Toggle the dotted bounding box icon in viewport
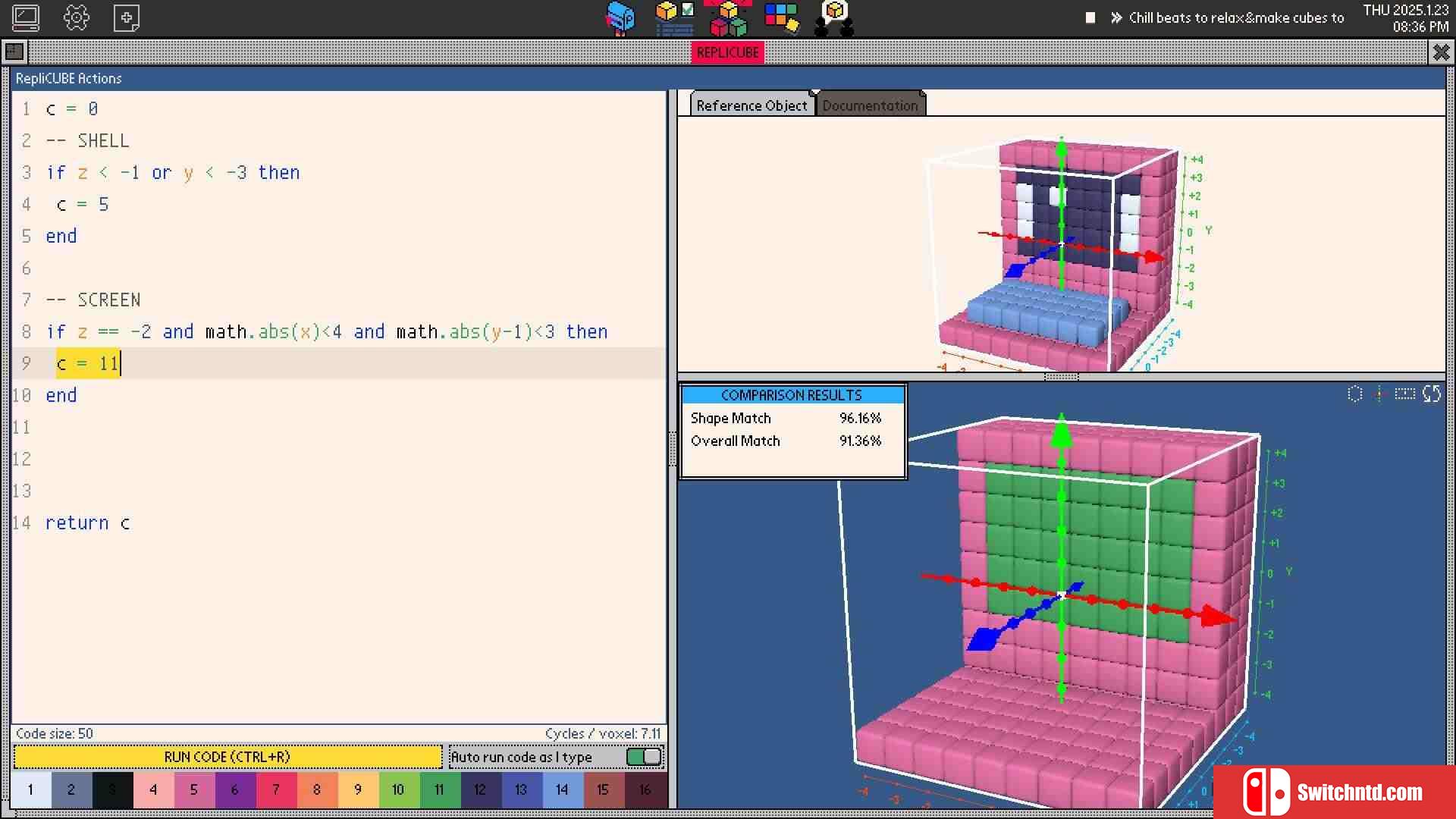Image resolution: width=1456 pixels, height=819 pixels. 1404,394
